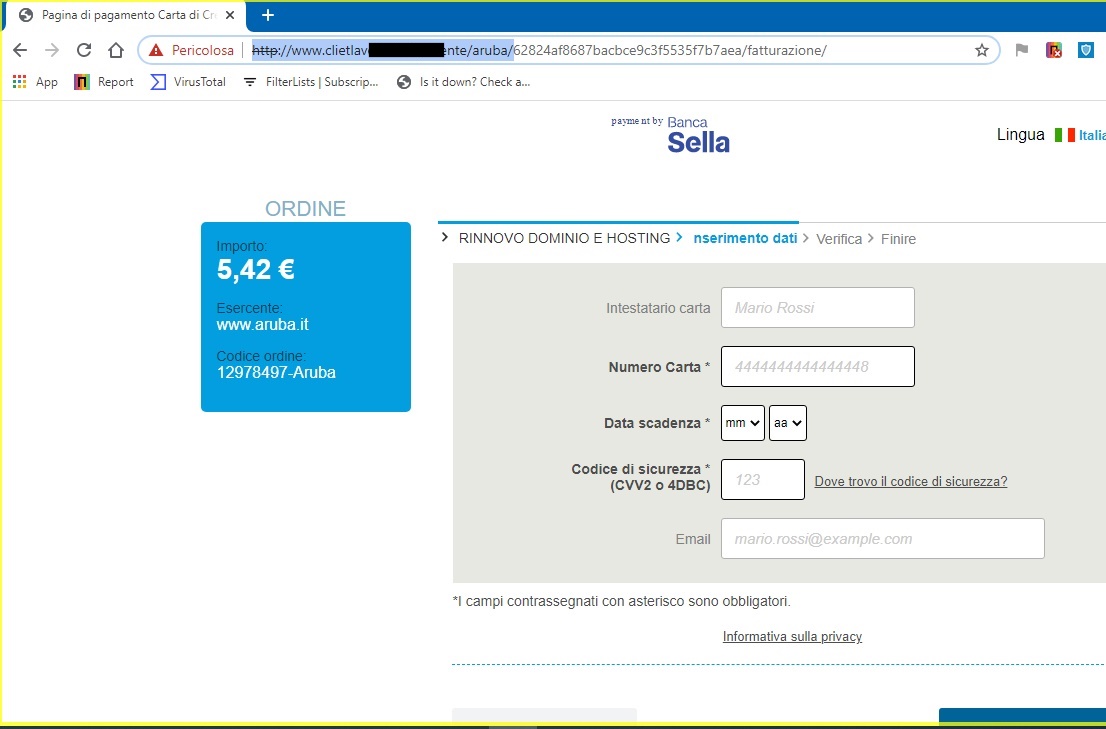Screen dimensions: 1106x729
Task: Click the www.aruba.it merchant text
Action: [x=262, y=325]
